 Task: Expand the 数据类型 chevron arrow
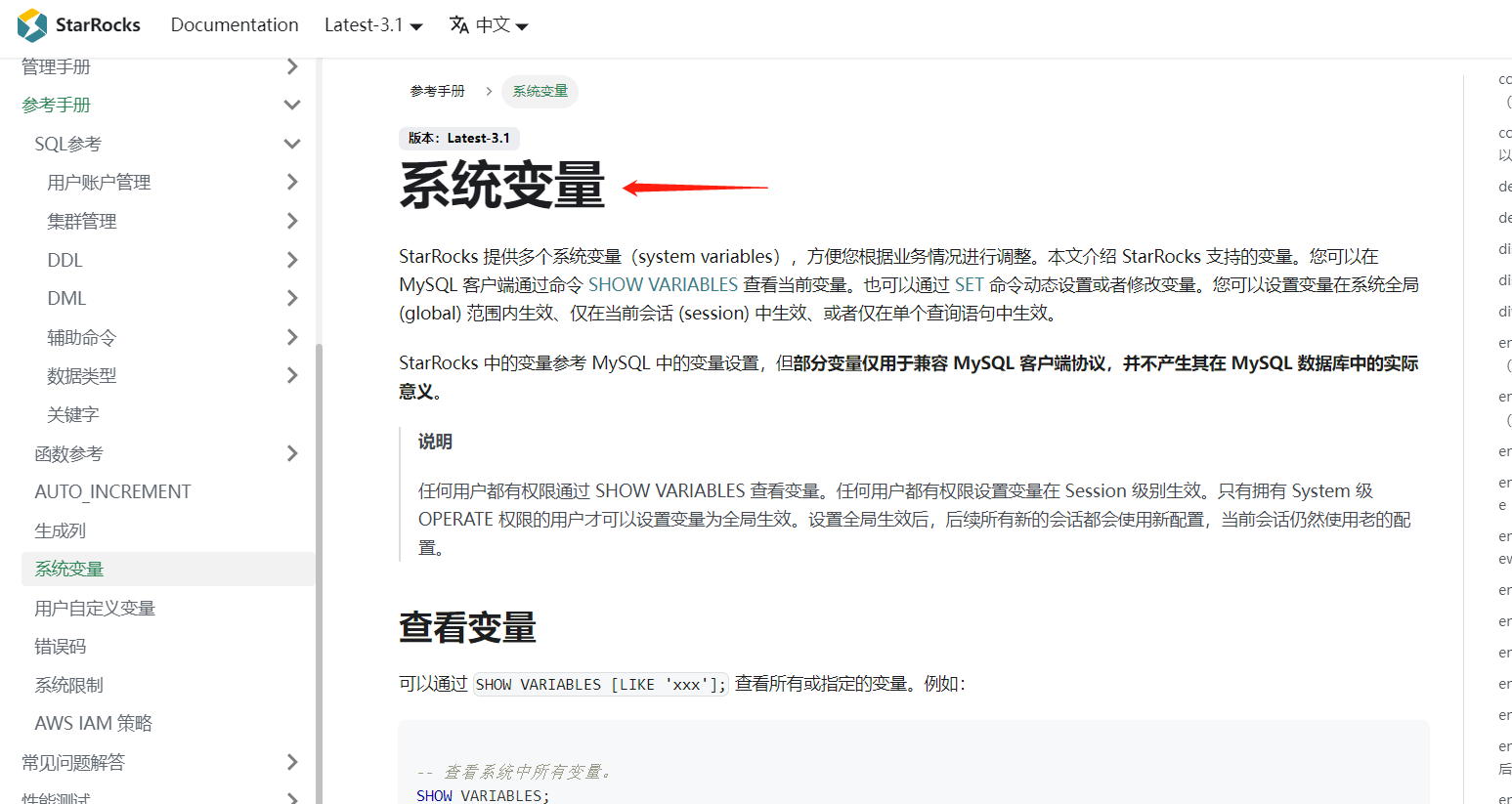tap(291, 375)
